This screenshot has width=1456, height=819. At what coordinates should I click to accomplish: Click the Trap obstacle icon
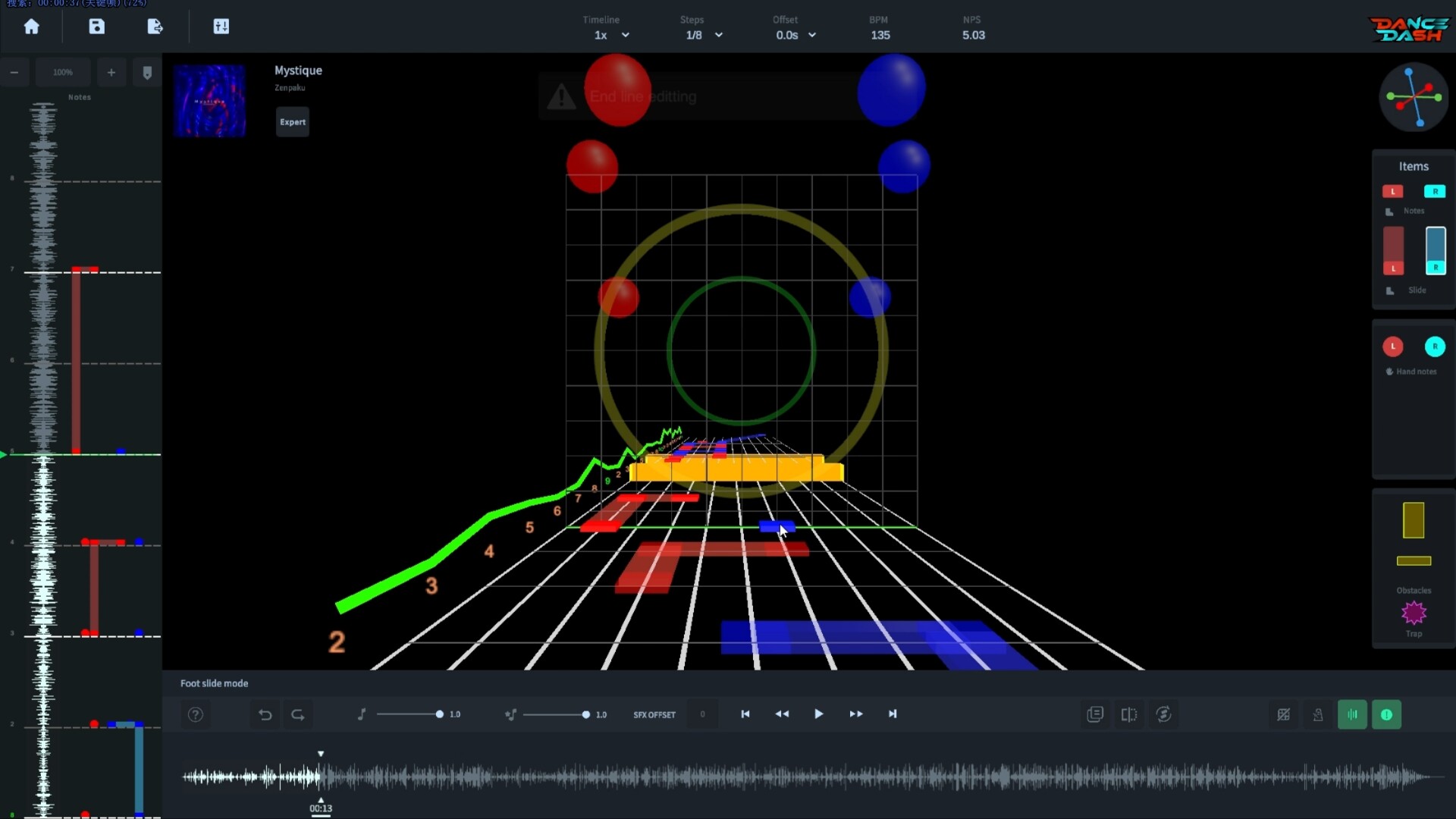pyautogui.click(x=1414, y=613)
